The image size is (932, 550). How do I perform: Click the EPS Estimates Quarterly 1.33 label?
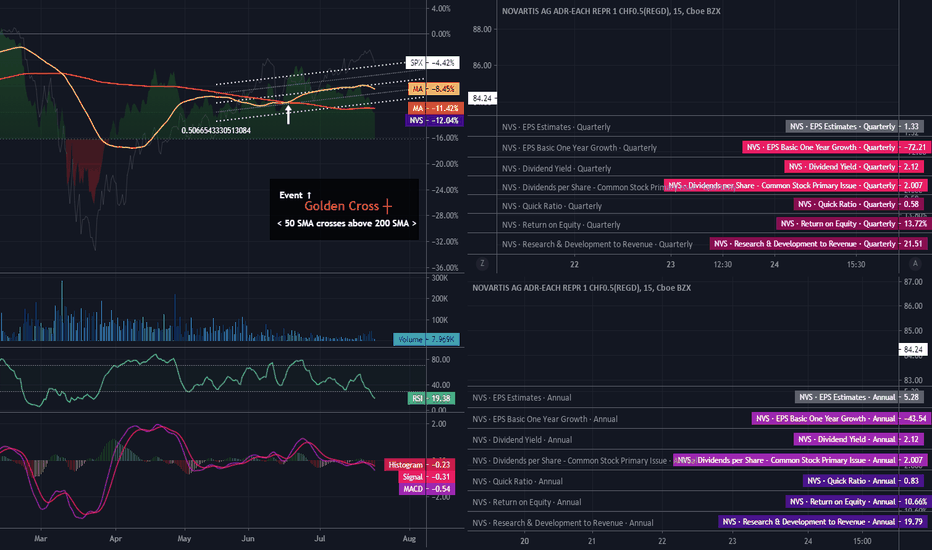click(x=855, y=126)
